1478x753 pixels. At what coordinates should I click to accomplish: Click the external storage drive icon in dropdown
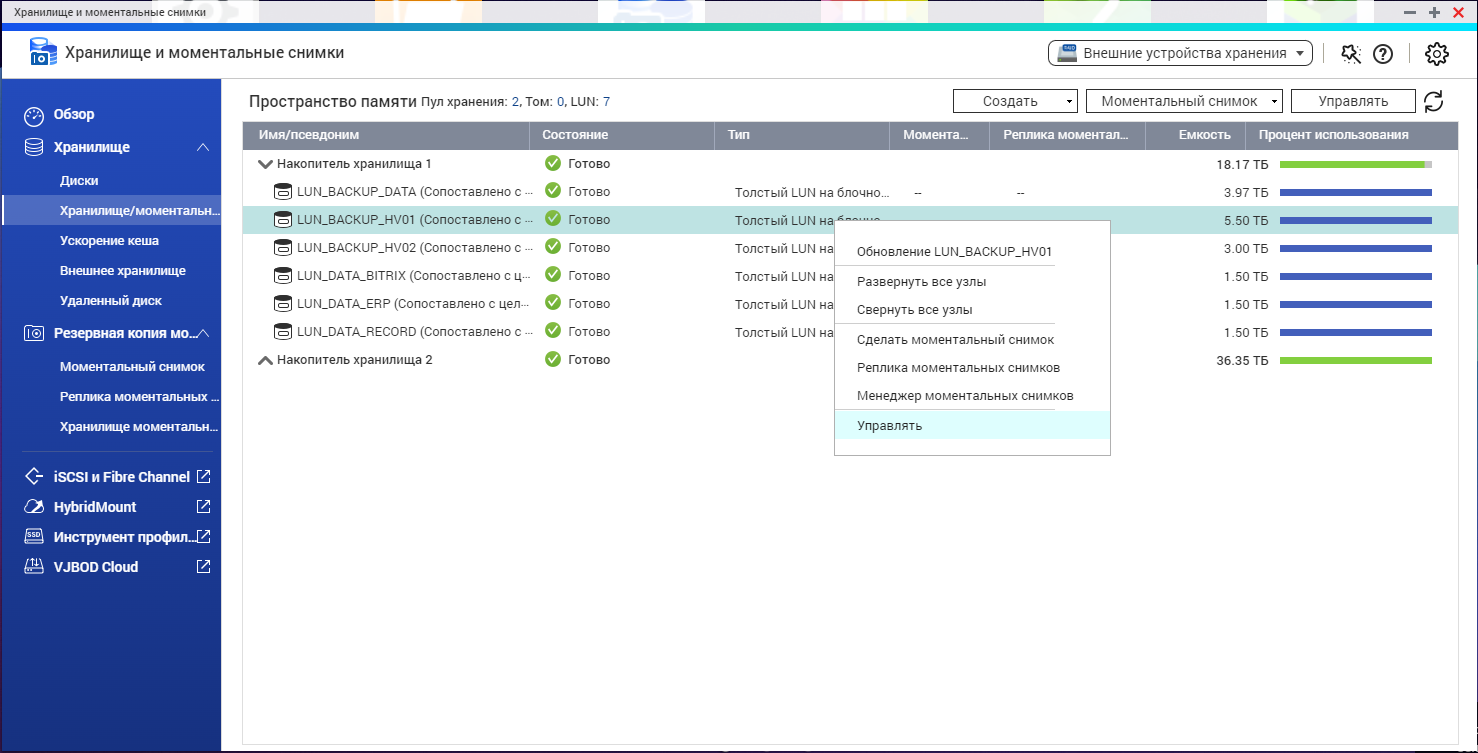tap(1068, 53)
